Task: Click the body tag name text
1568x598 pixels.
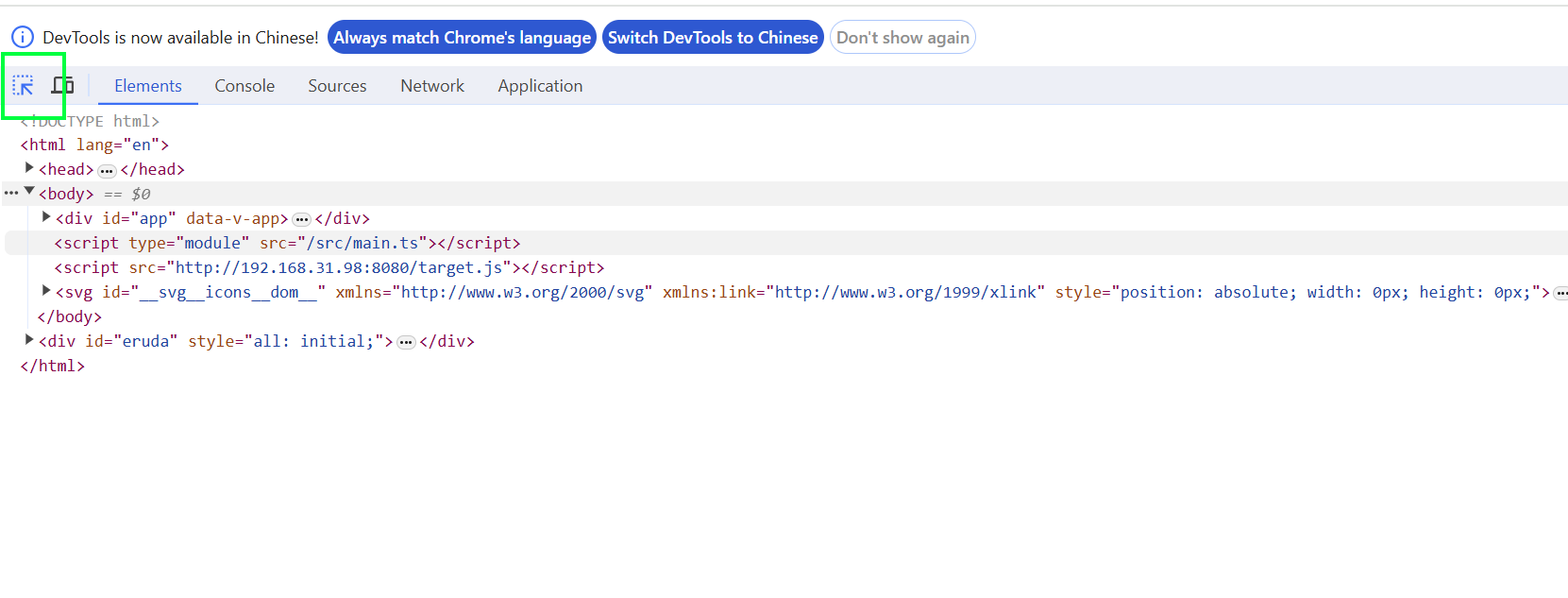Action: [66, 194]
